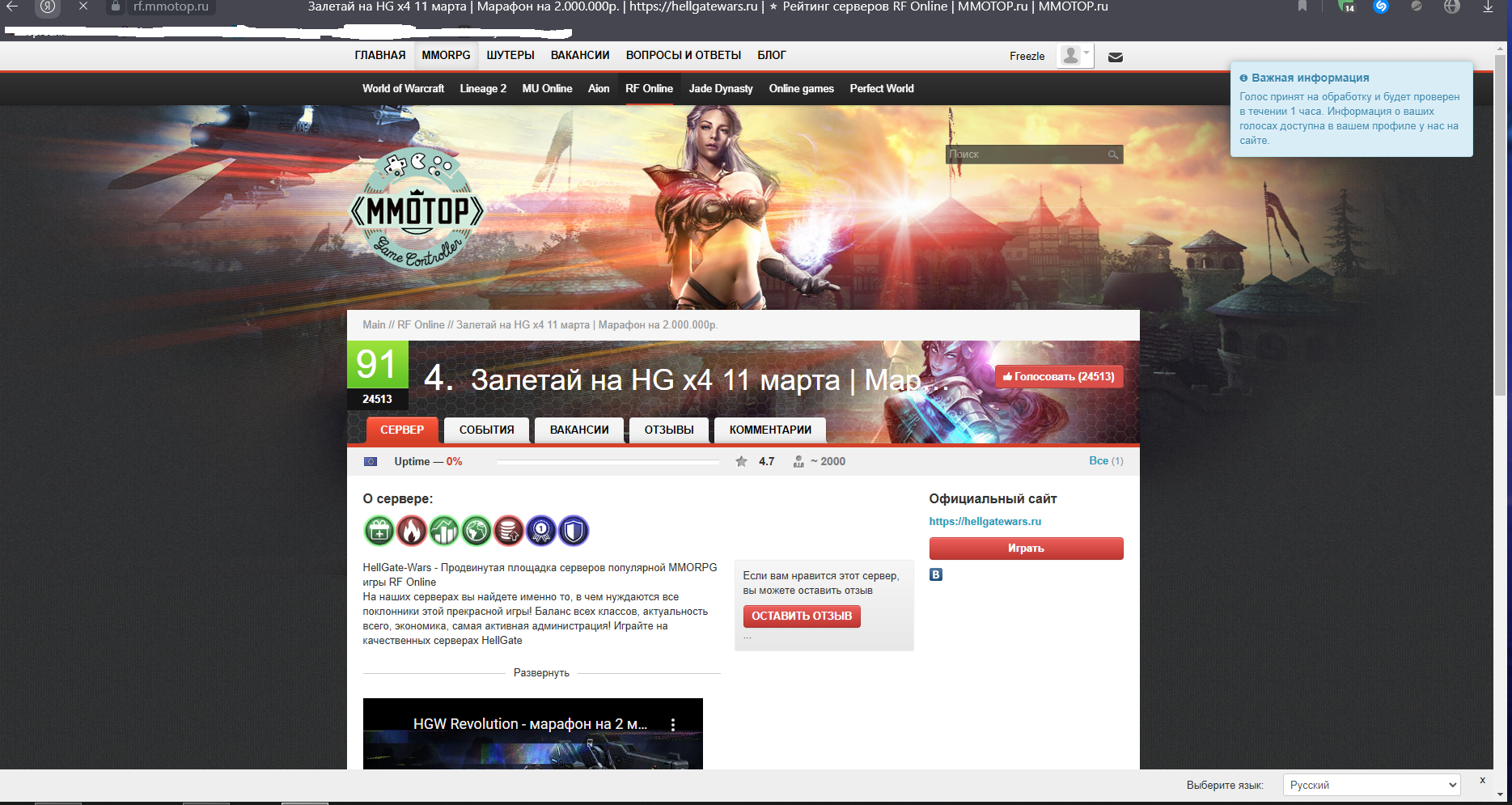Click the blue first-place medal badge icon

click(x=541, y=531)
